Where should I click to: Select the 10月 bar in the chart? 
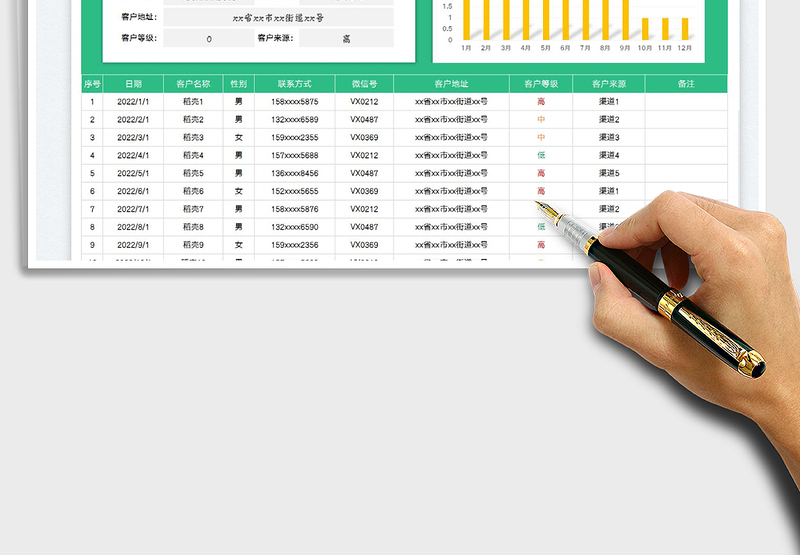coord(645,29)
